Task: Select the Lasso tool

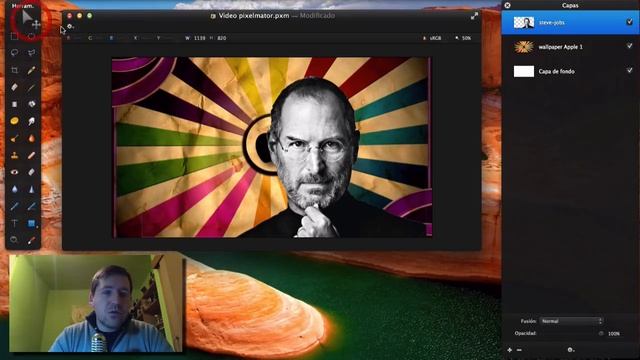Action: [x=14, y=53]
